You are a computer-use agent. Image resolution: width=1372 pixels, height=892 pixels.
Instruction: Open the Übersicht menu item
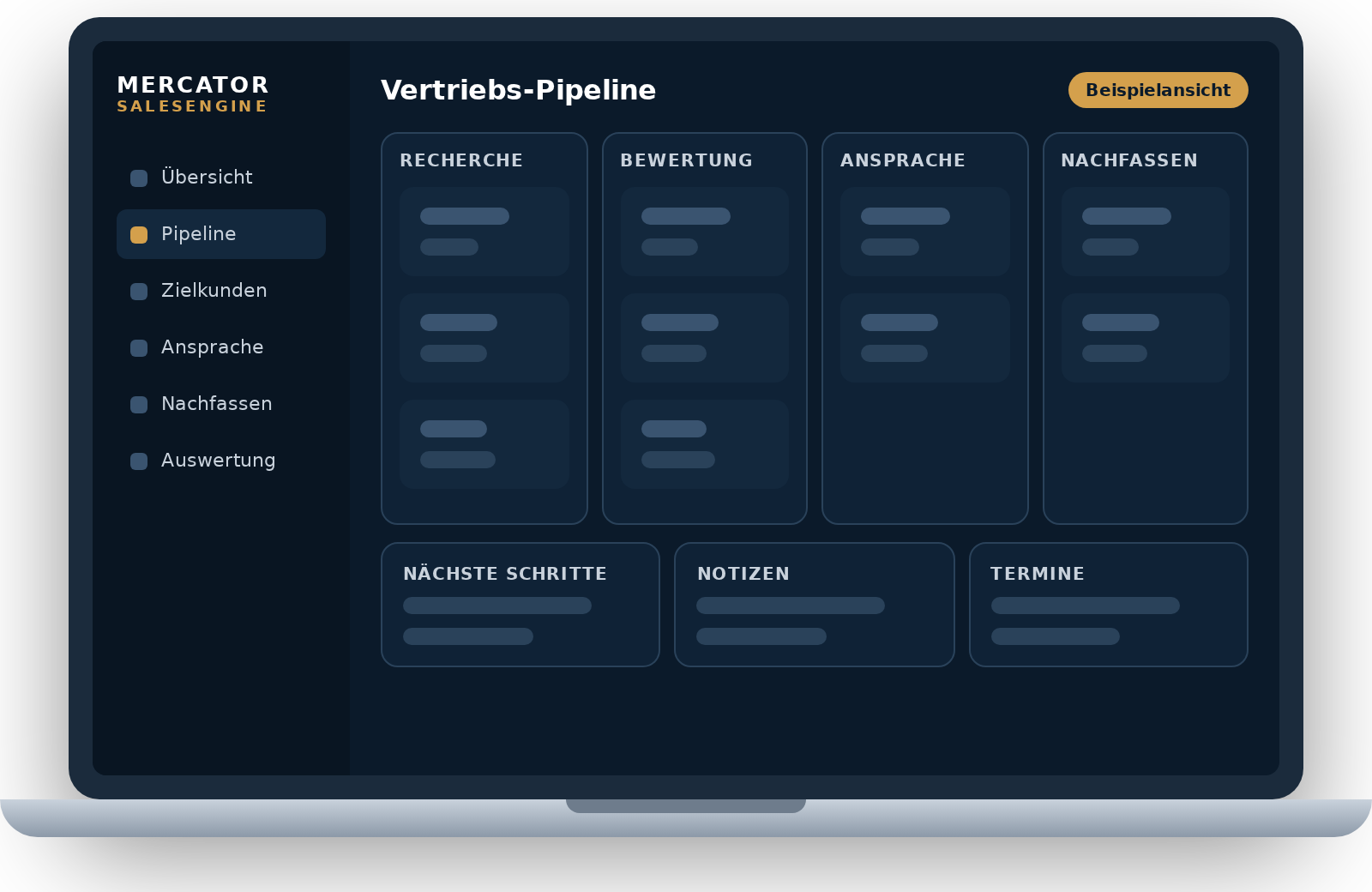pos(221,178)
